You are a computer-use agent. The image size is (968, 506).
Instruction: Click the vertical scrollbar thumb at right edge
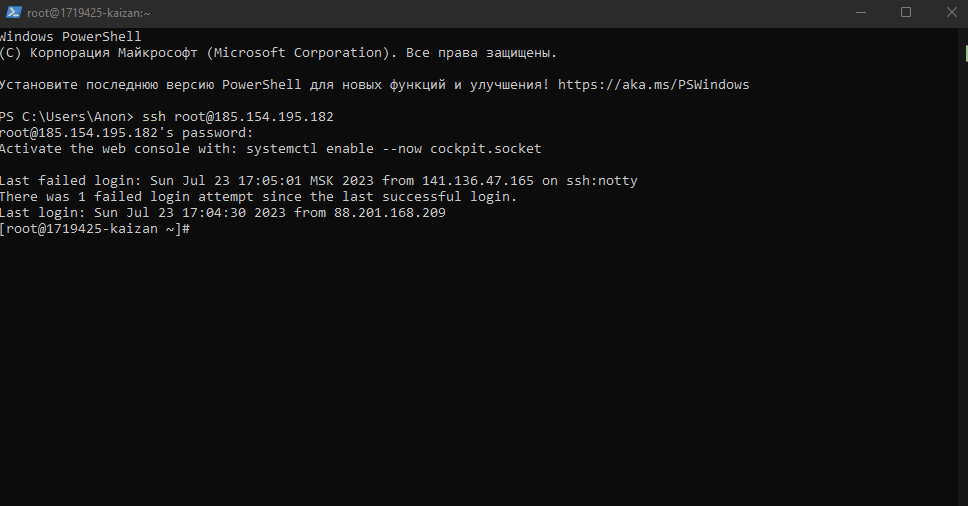click(966, 53)
